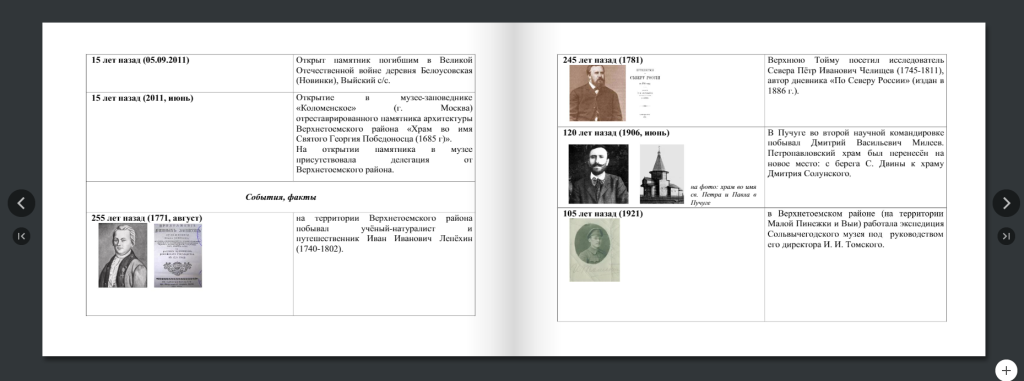Click the old book title page image beside Lepekhin
Viewport: 1024px width, 381px height.
pos(178,256)
